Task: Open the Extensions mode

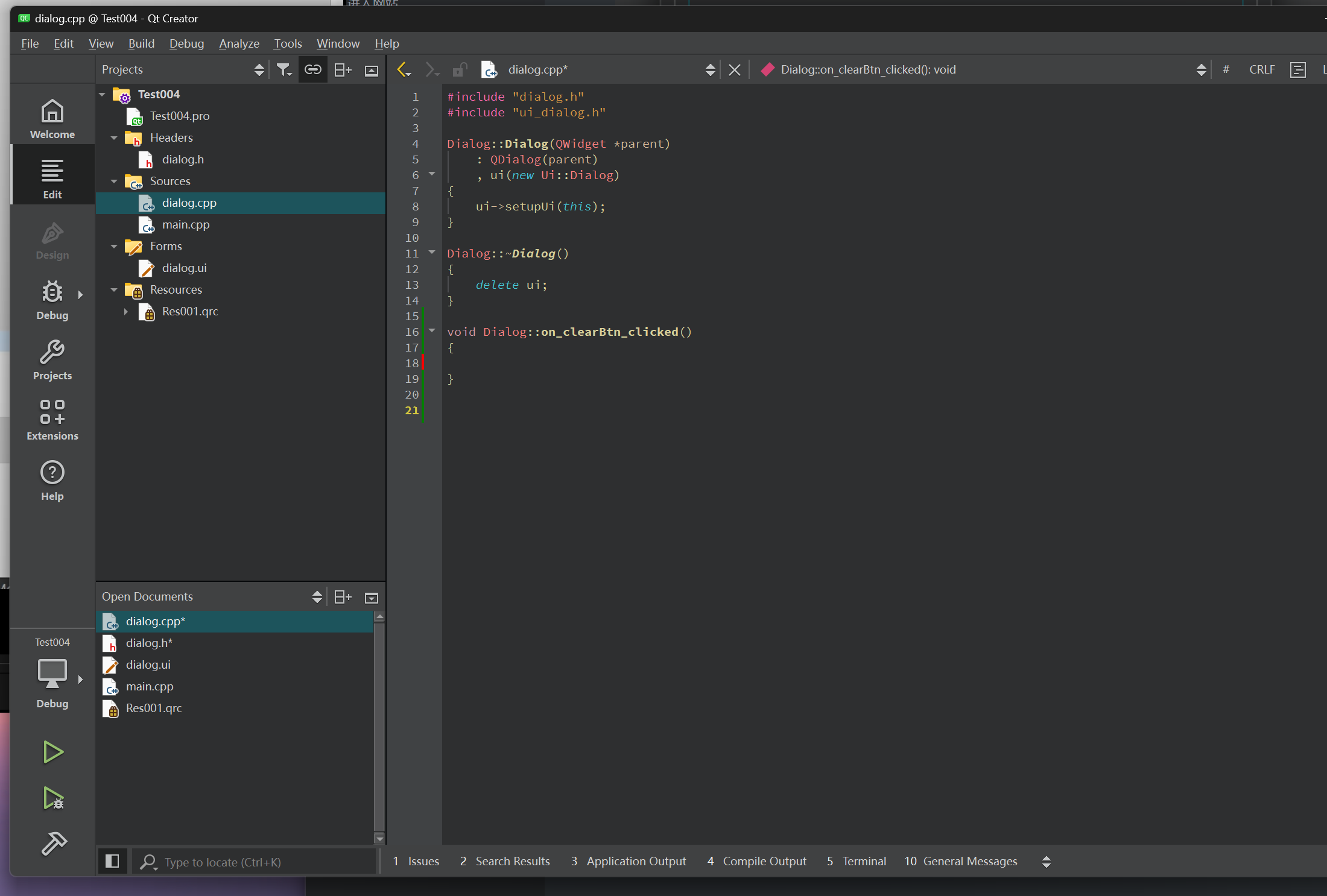Action: click(52, 420)
